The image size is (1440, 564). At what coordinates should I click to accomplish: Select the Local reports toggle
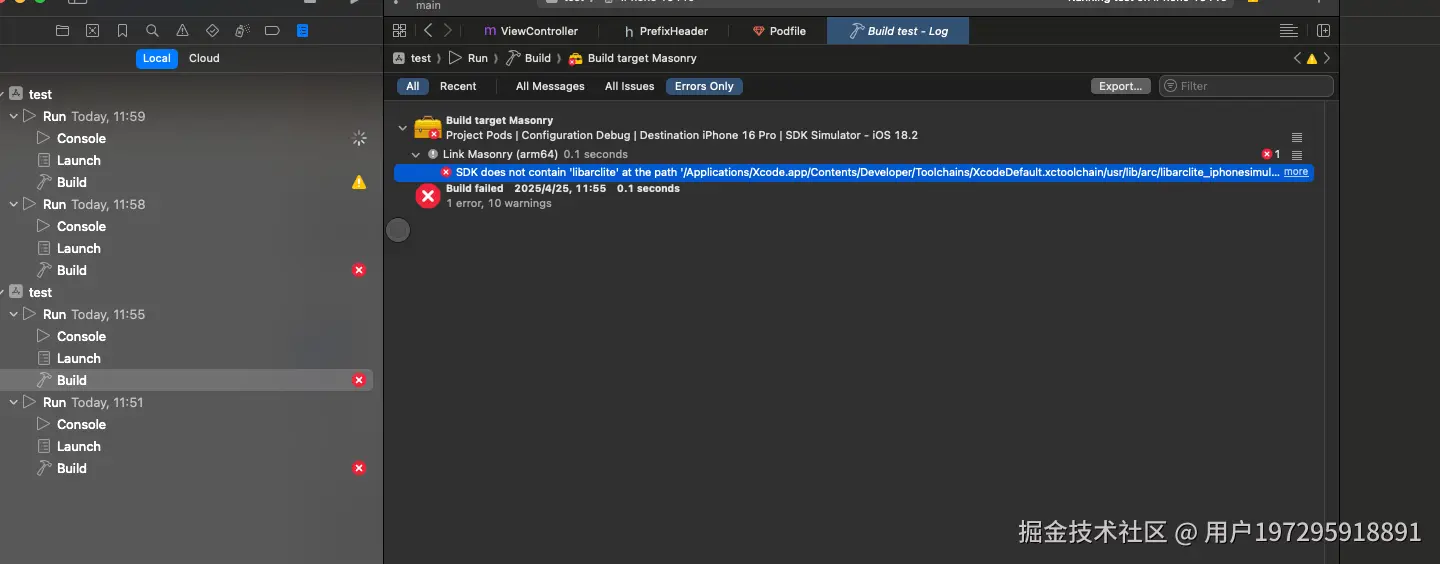156,58
